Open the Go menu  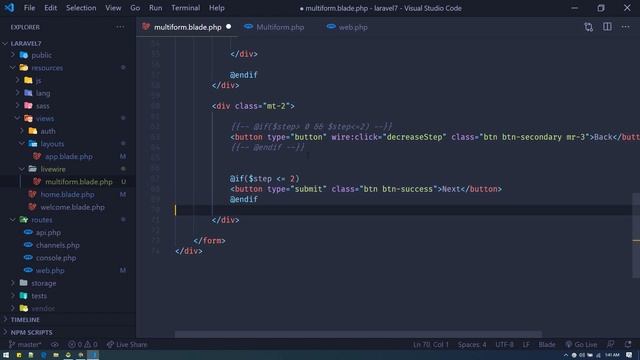(135, 8)
